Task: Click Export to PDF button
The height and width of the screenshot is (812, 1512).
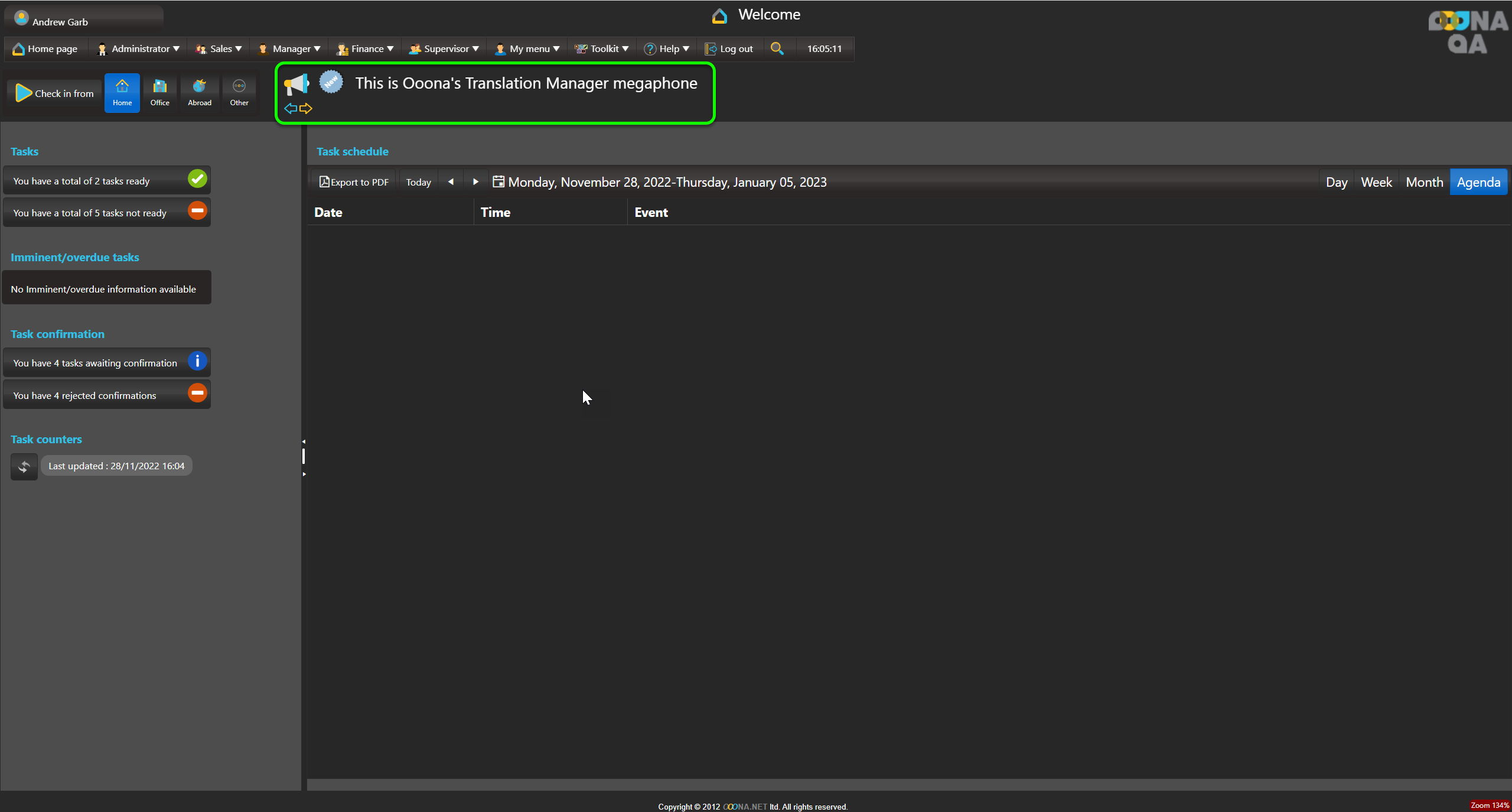Action: (x=354, y=182)
